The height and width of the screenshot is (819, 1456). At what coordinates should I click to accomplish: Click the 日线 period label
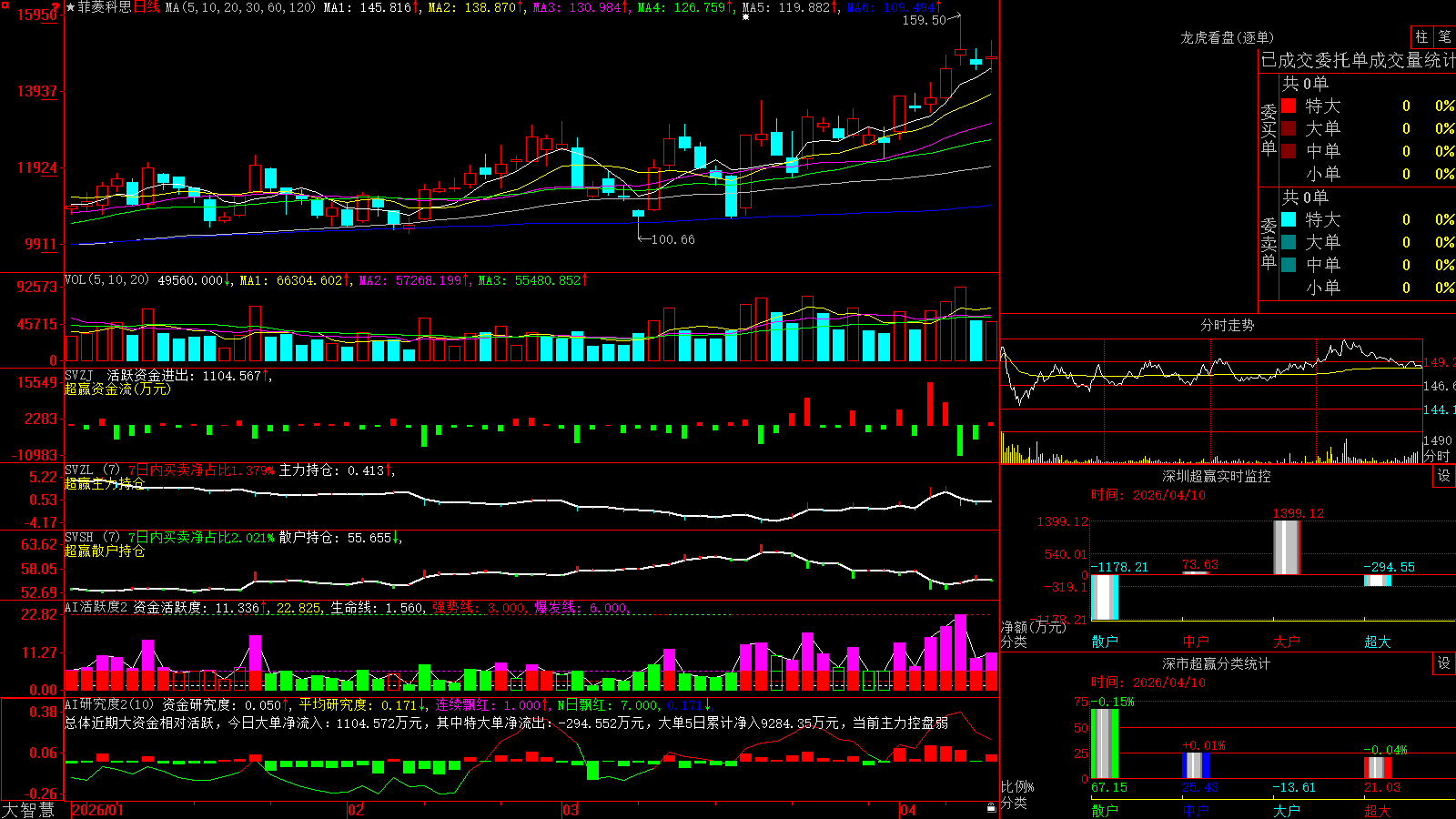[147, 7]
